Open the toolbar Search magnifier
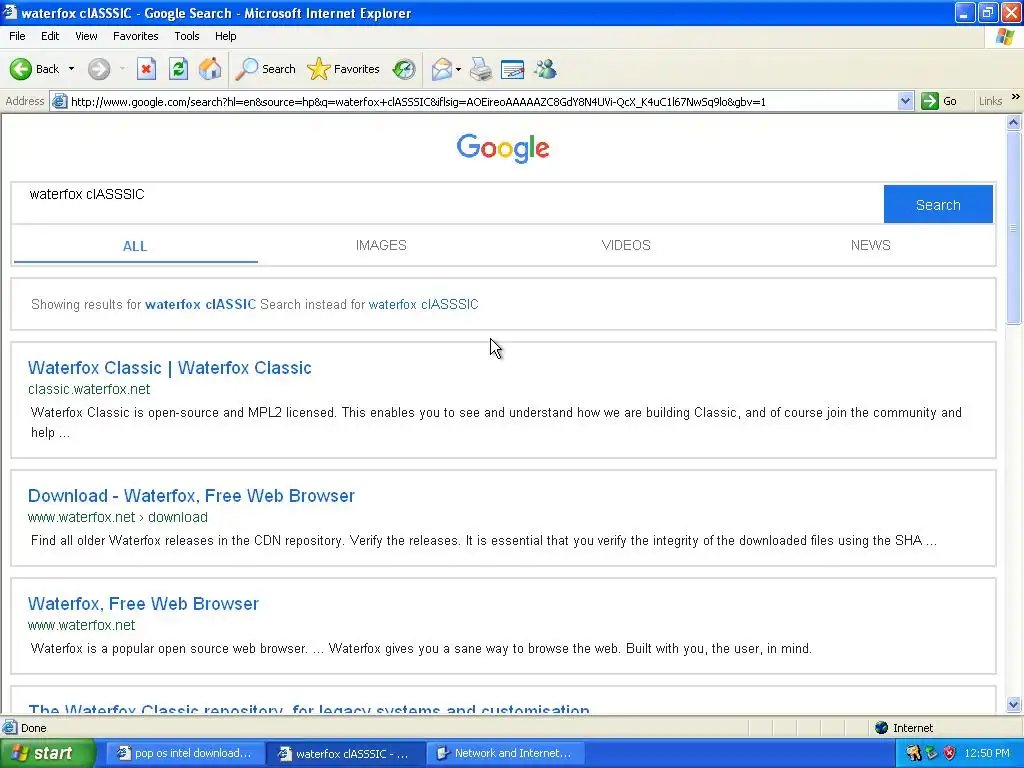This screenshot has height=768, width=1024. point(246,69)
